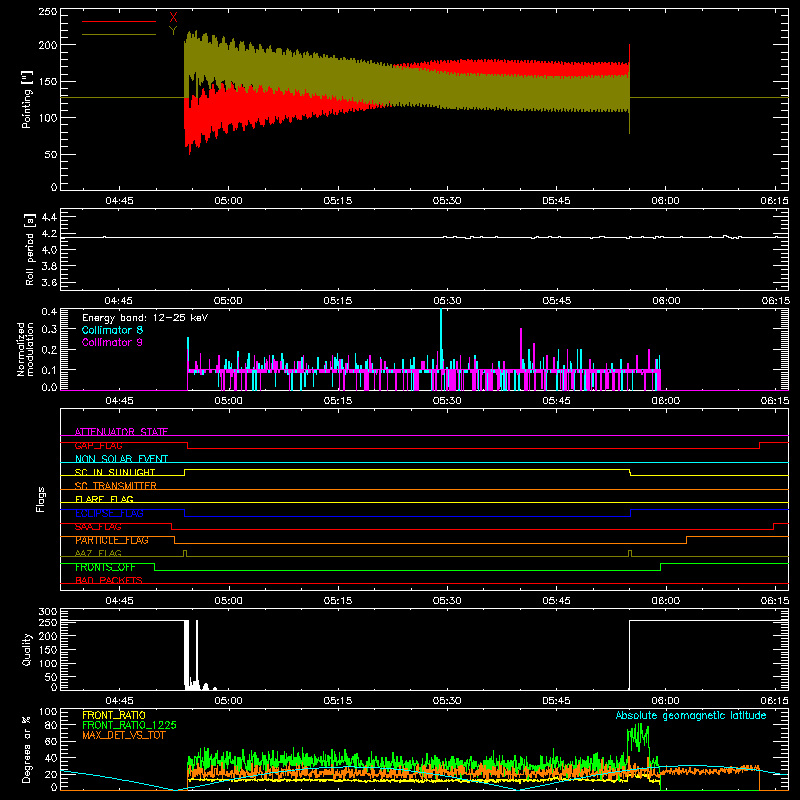
Task: Click the 4.0 roll period tick label
Action: pyautogui.click(x=48, y=250)
